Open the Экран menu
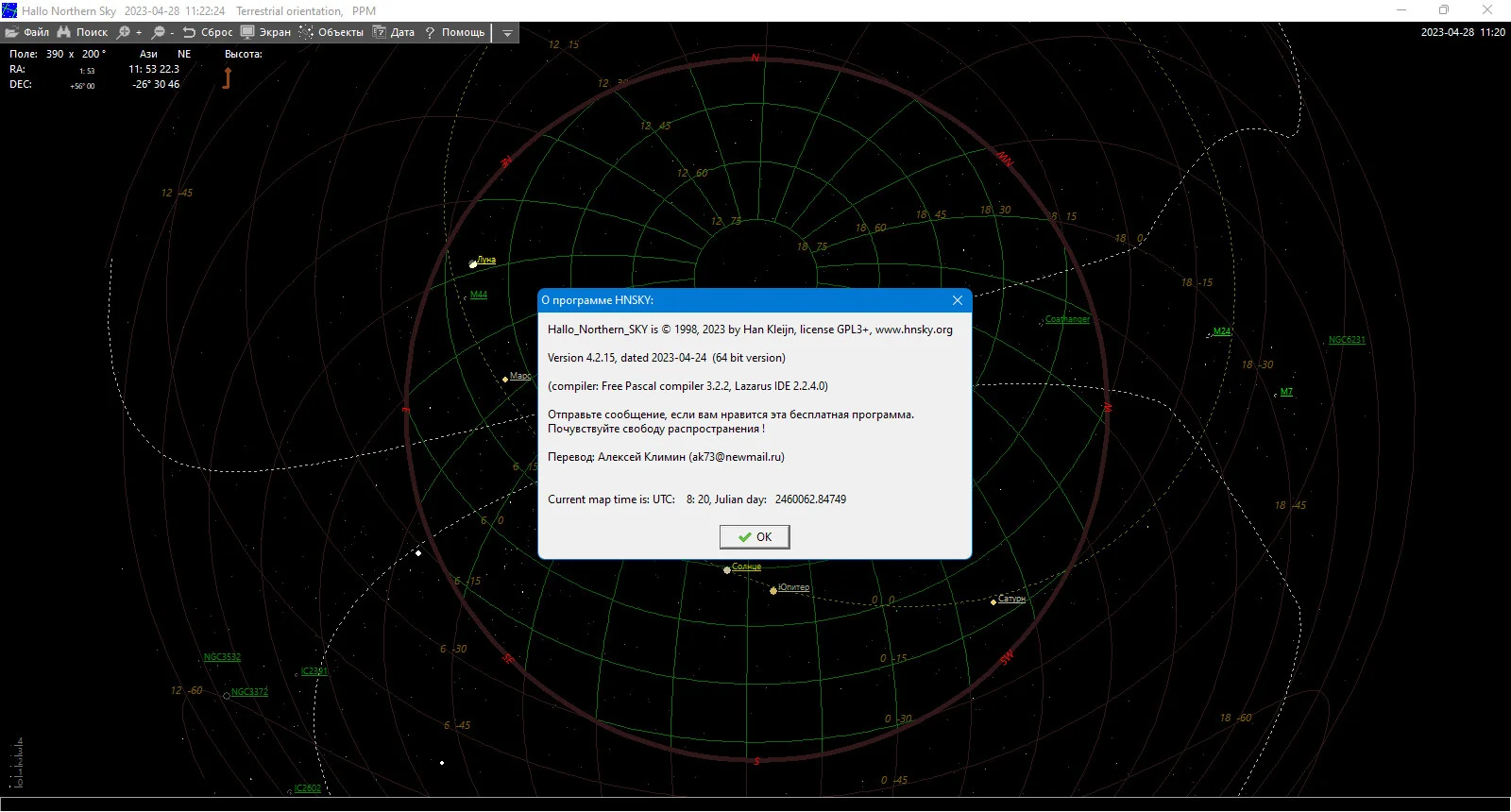 click(x=266, y=32)
